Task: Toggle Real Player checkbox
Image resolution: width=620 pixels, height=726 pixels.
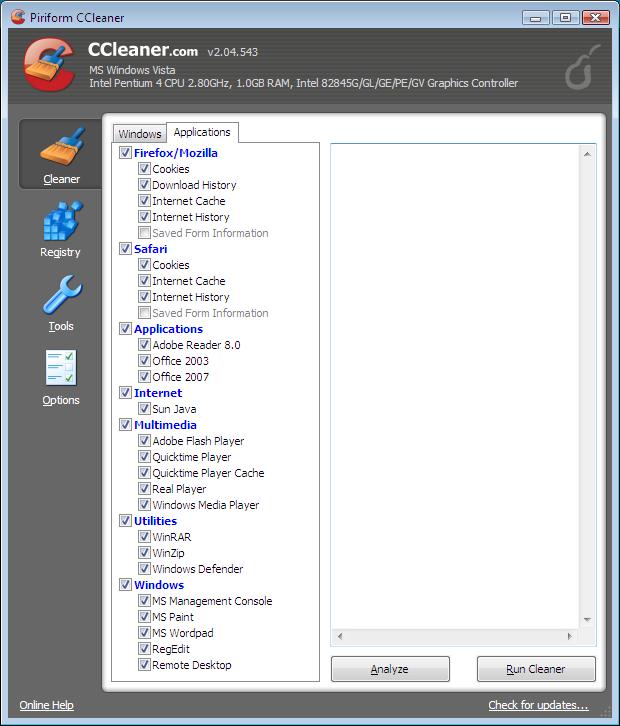Action: coord(144,488)
